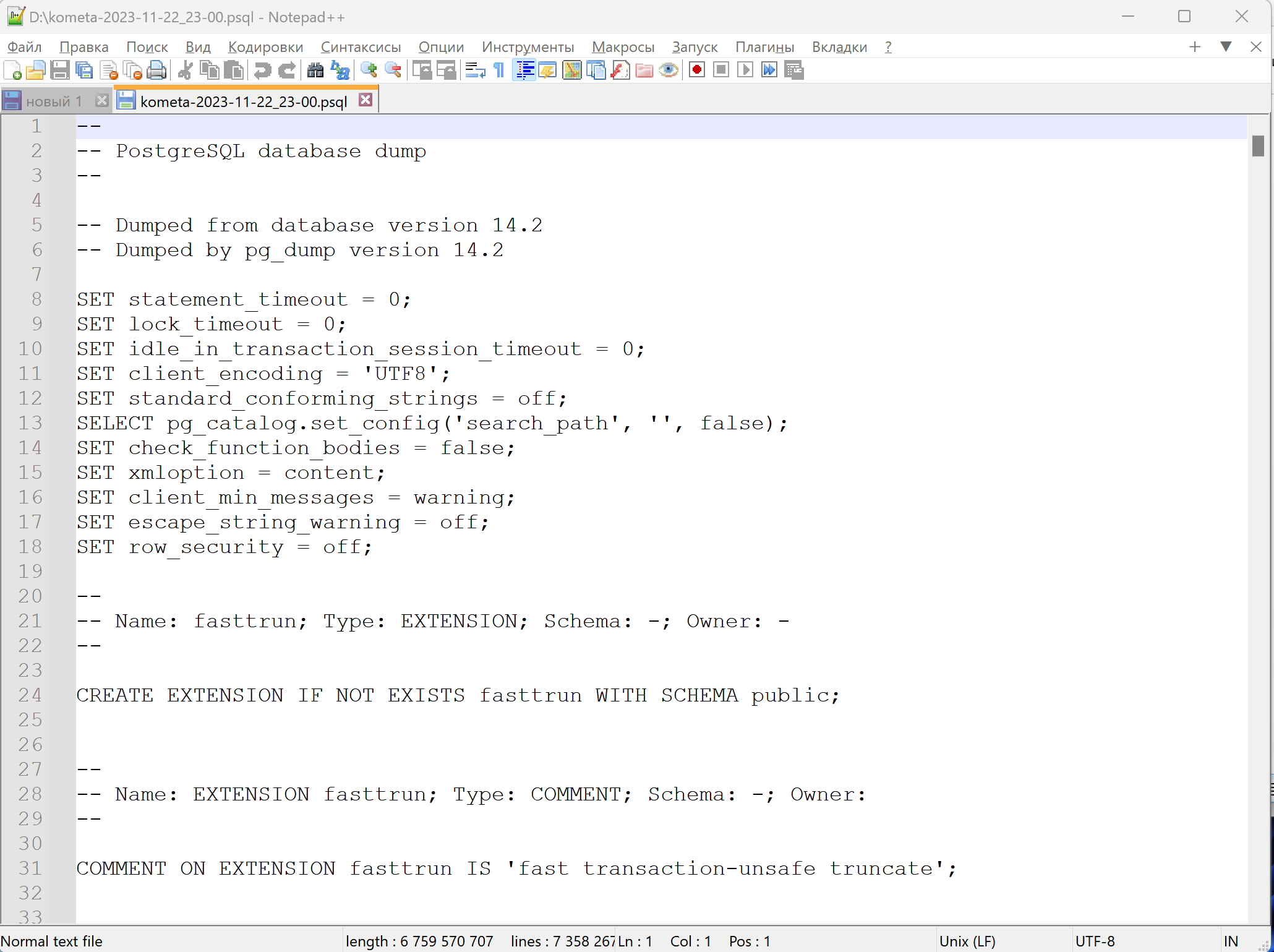Open the Function List icon
The width and height of the screenshot is (1274, 952).
coord(620,71)
